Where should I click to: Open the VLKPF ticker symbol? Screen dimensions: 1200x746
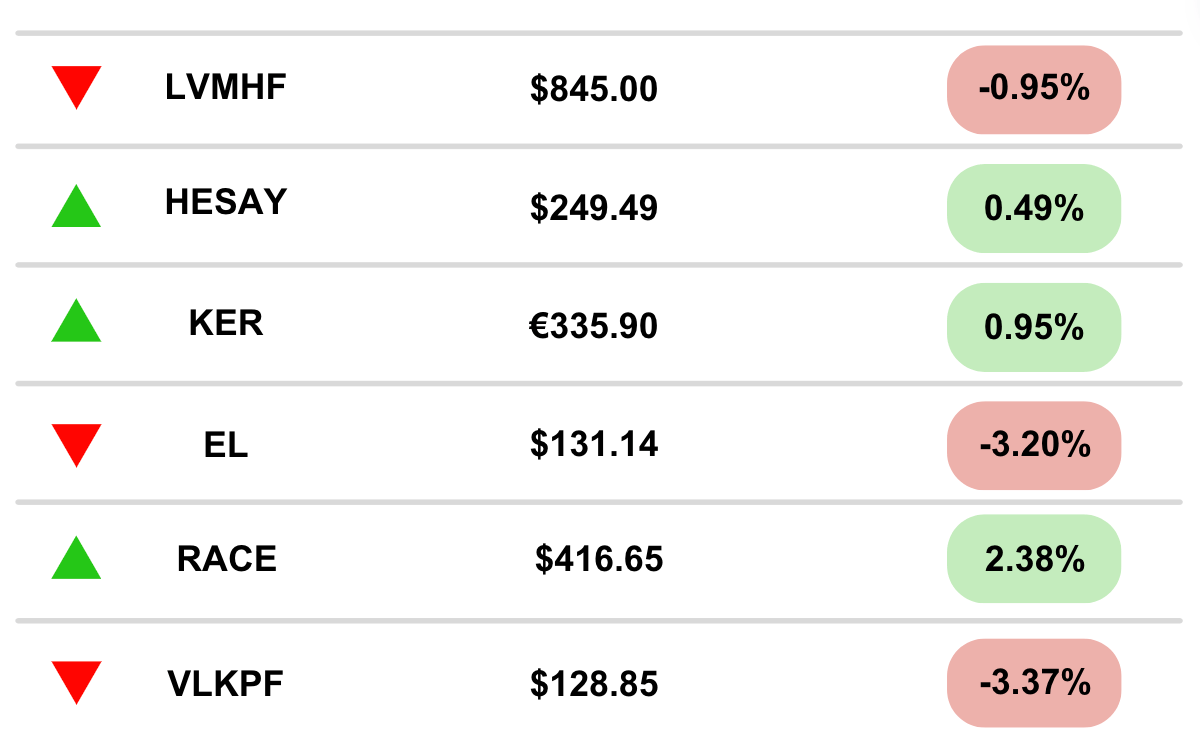pyautogui.click(x=226, y=684)
